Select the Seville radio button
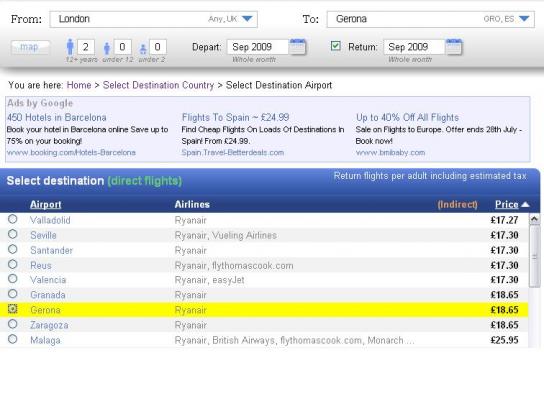This screenshot has width=544, height=419. pos(12,234)
